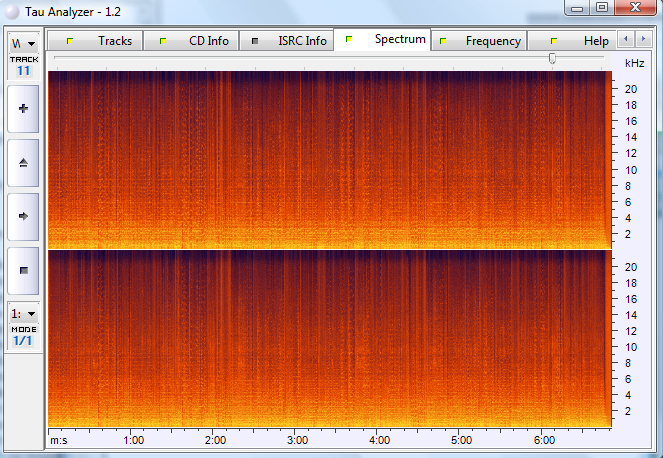Screen dimensions: 663x458
Task: Click the 2:00 mark on the timeline
Action: coord(216,440)
